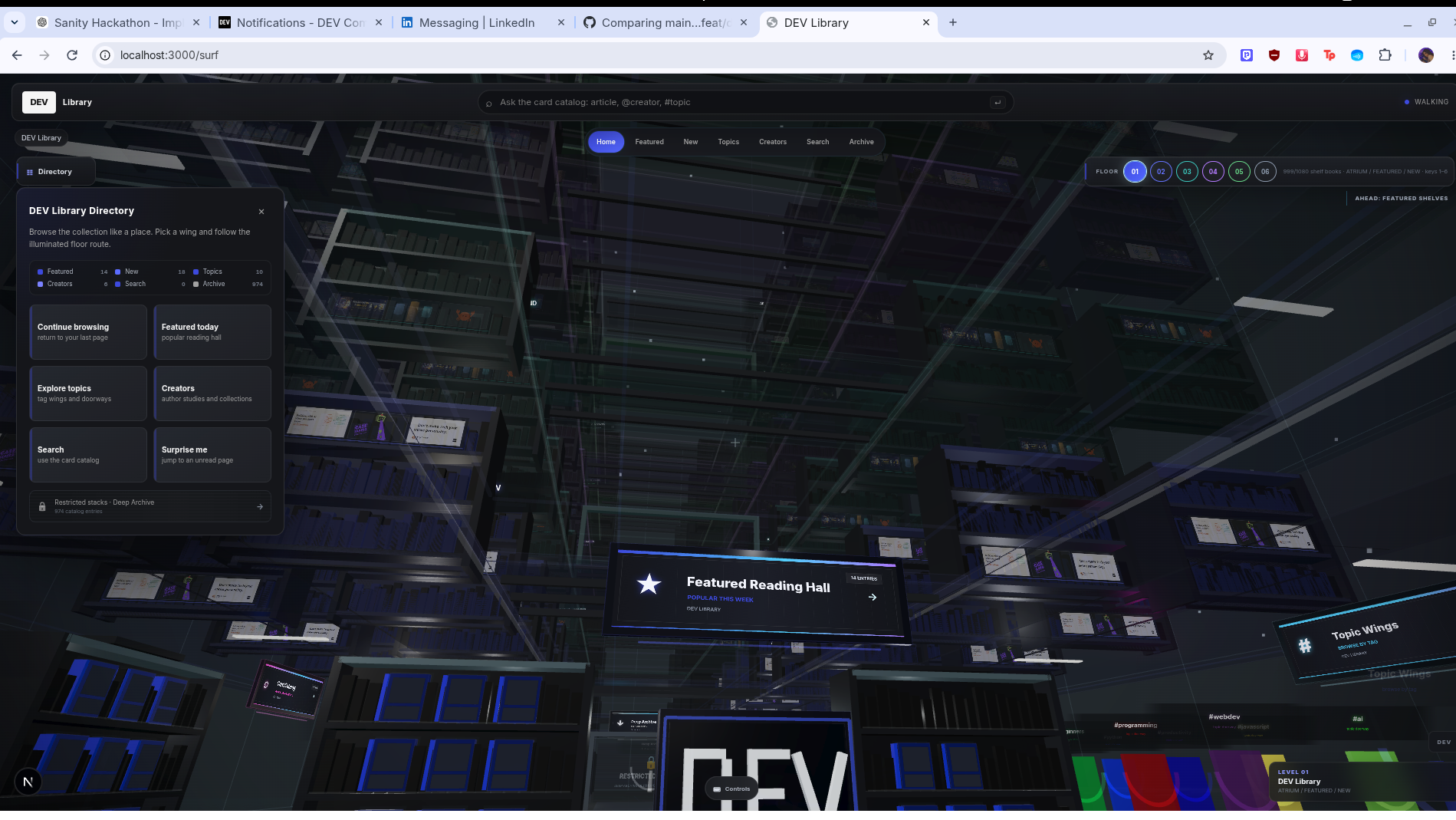Image resolution: width=1456 pixels, height=820 pixels.
Task: Select floor 04
Action: point(1213,172)
